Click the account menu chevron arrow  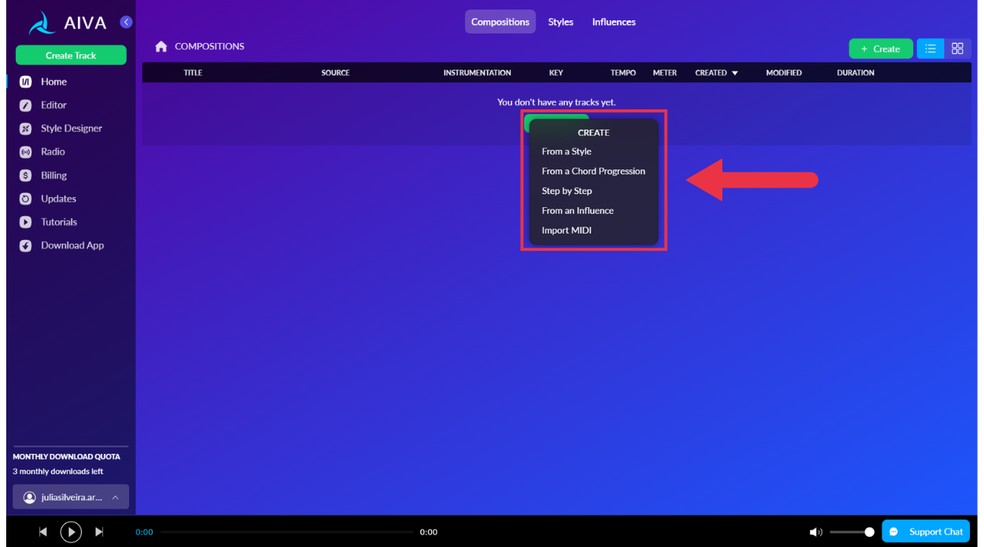pos(115,497)
